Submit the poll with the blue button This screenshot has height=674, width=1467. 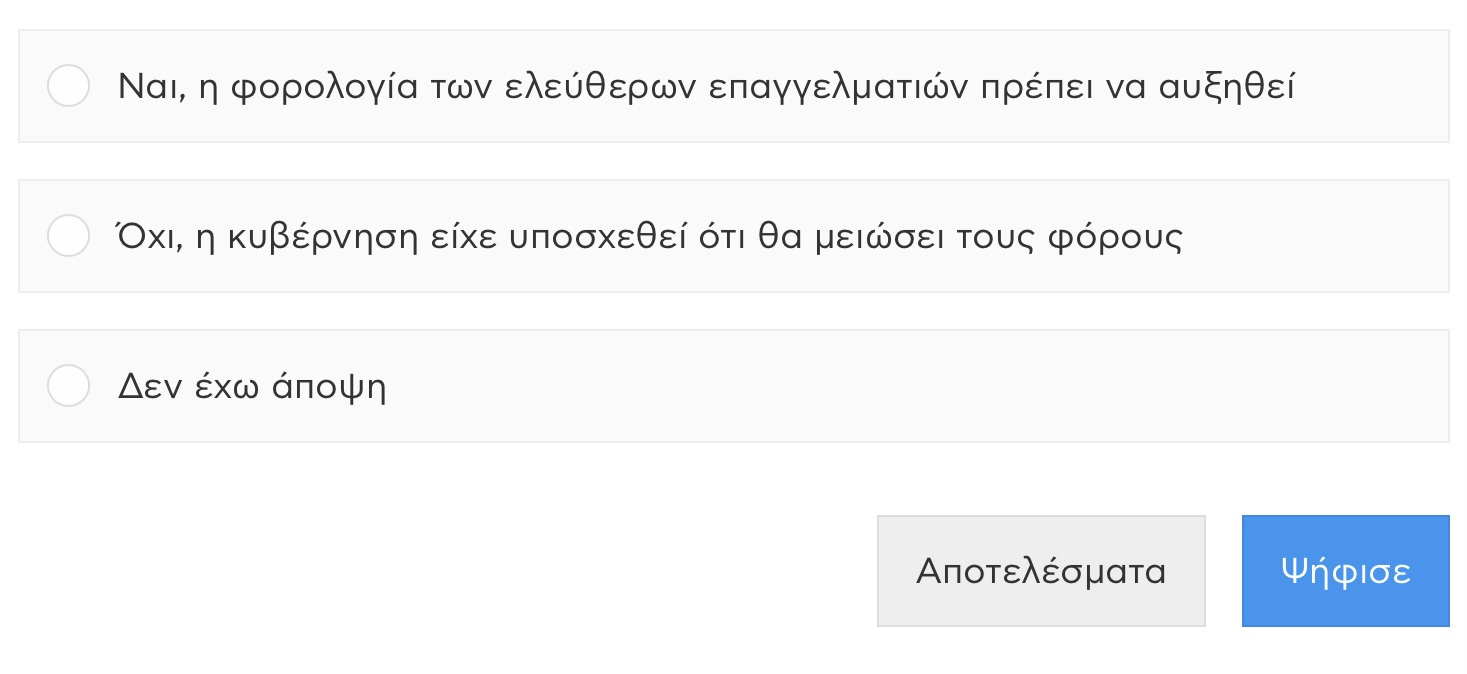tap(1345, 571)
